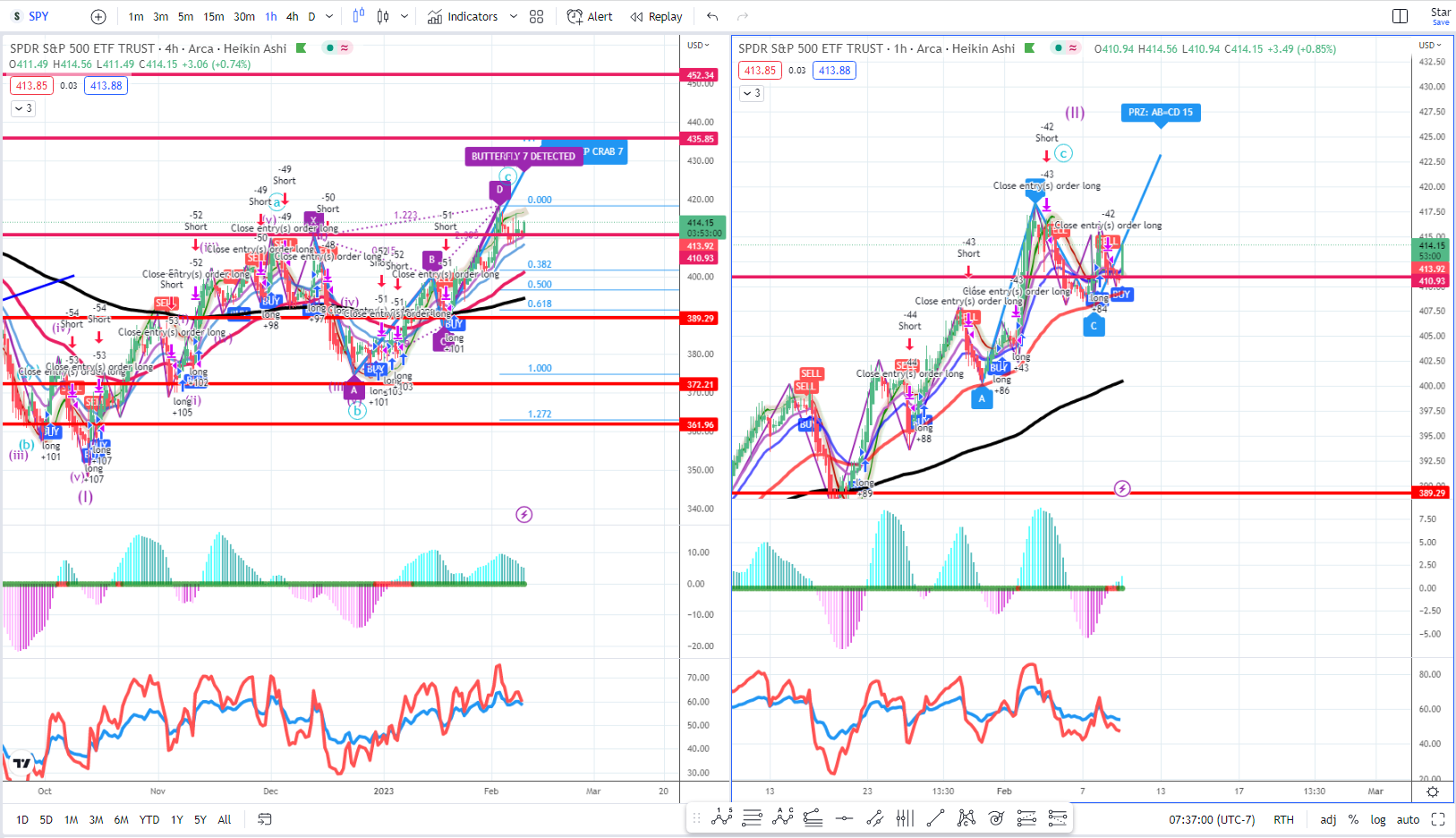Image resolution: width=1456 pixels, height=838 pixels.
Task: Select the long position tool
Action: point(1026,817)
